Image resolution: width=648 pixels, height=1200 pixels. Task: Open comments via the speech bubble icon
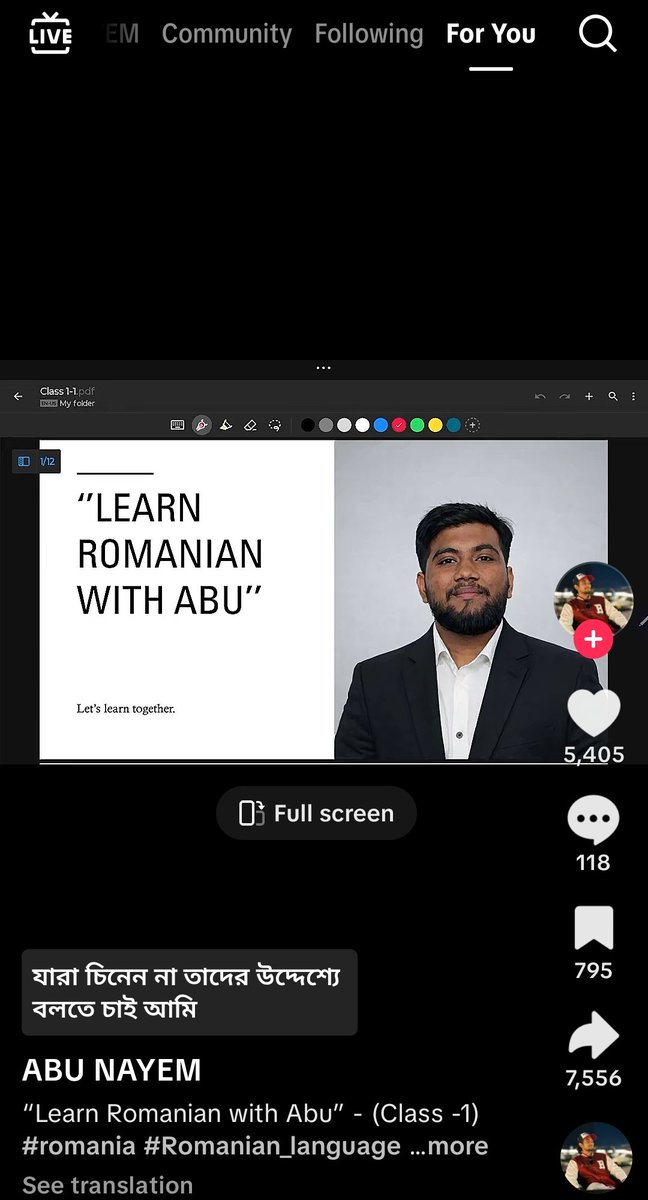click(593, 821)
